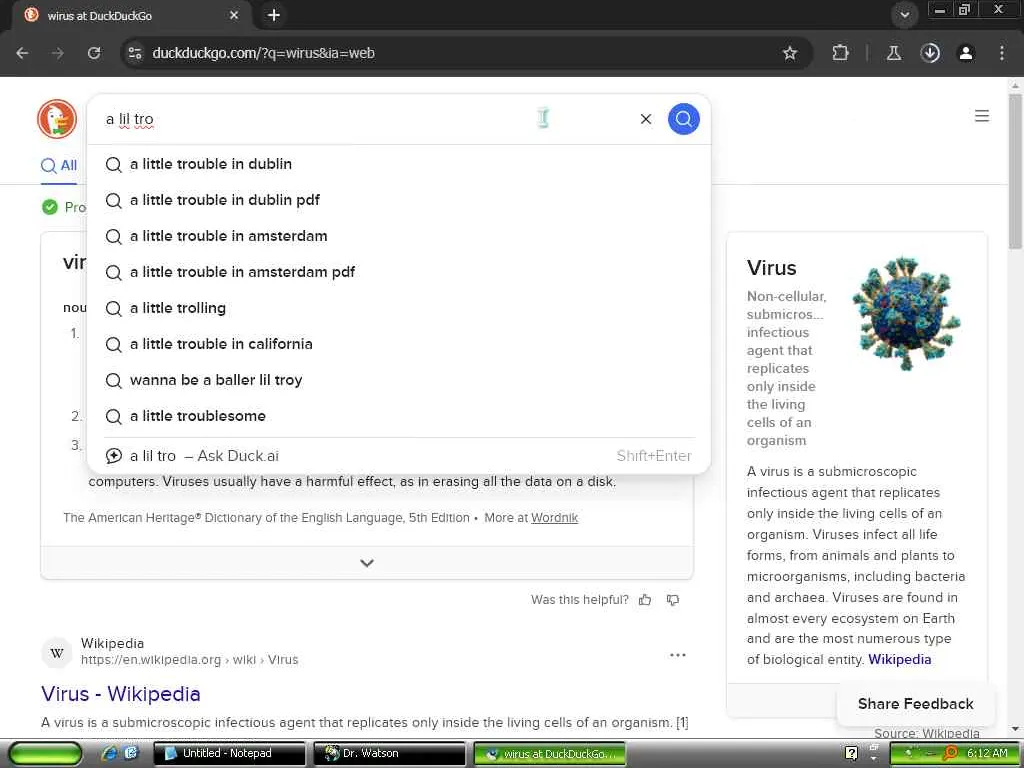Open the Wordnik link
This screenshot has height=768, width=1024.
pyautogui.click(x=554, y=518)
